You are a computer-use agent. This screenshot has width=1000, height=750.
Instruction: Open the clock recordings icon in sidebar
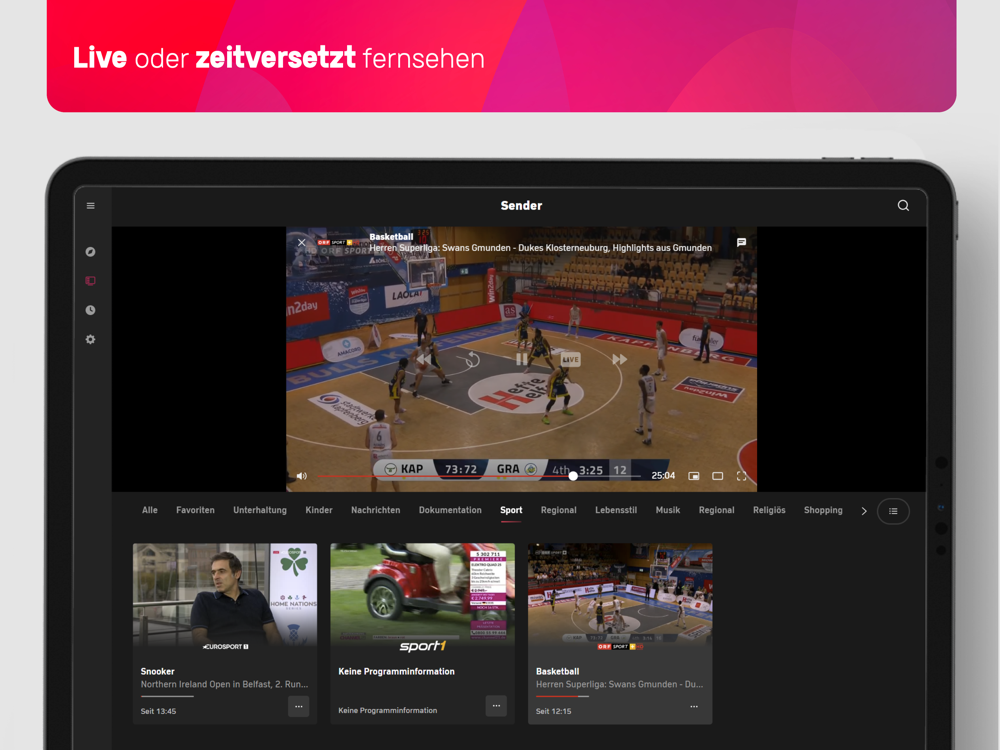pyautogui.click(x=91, y=310)
